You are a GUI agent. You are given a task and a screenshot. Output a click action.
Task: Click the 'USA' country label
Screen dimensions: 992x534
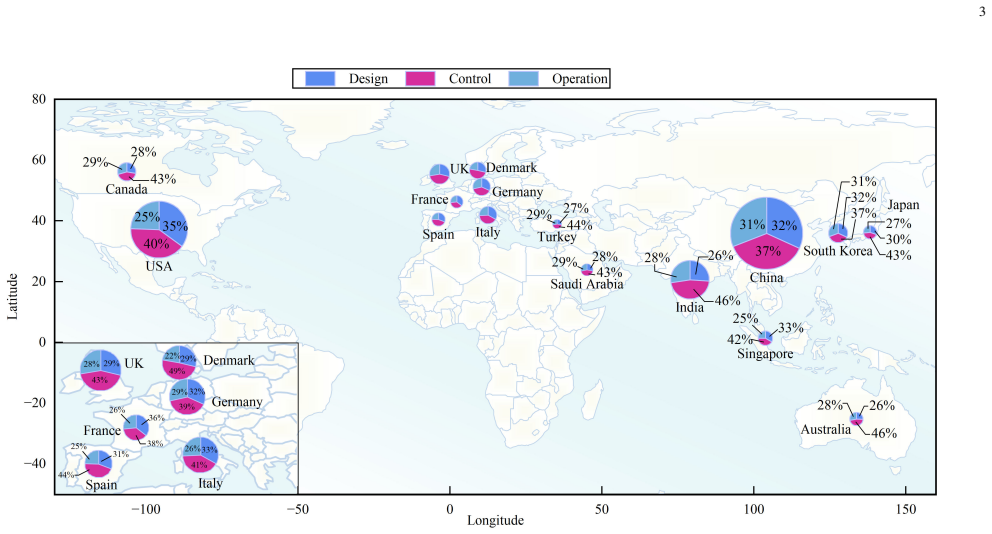[159, 266]
